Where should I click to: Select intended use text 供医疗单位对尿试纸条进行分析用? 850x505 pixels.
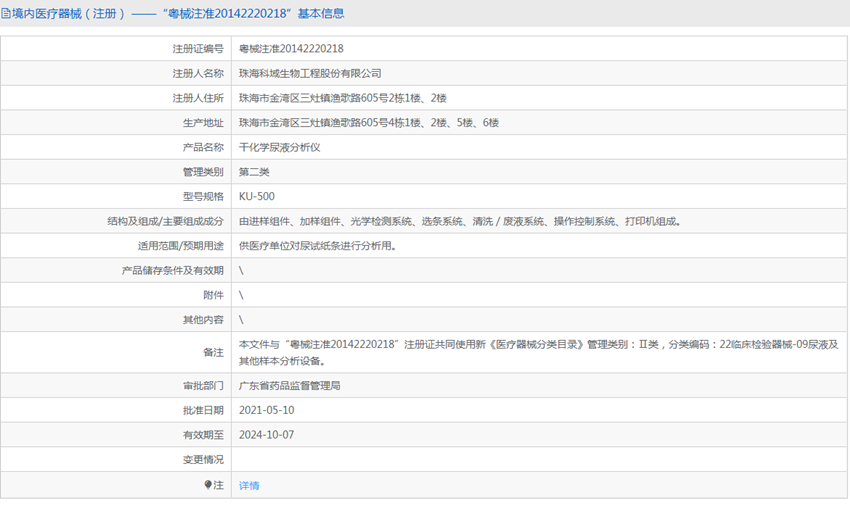coord(317,245)
